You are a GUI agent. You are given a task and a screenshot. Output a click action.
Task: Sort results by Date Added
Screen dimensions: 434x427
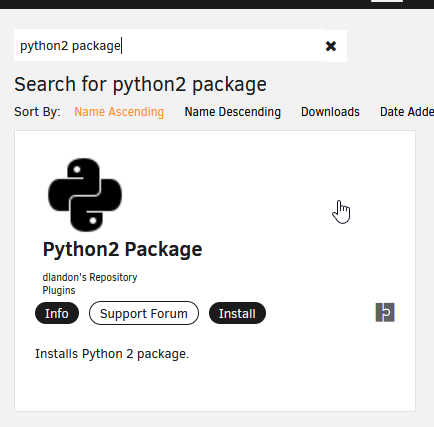coord(407,112)
